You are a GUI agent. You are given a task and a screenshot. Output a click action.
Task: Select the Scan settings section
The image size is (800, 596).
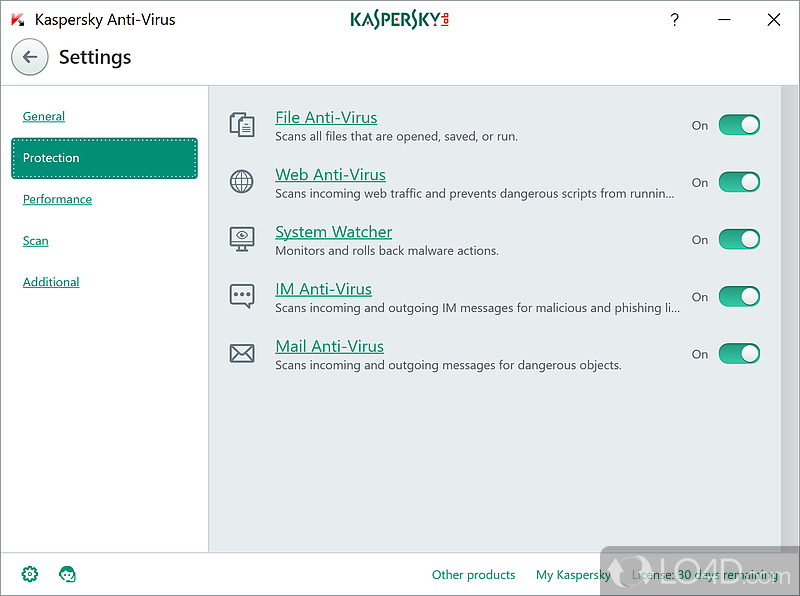(36, 240)
